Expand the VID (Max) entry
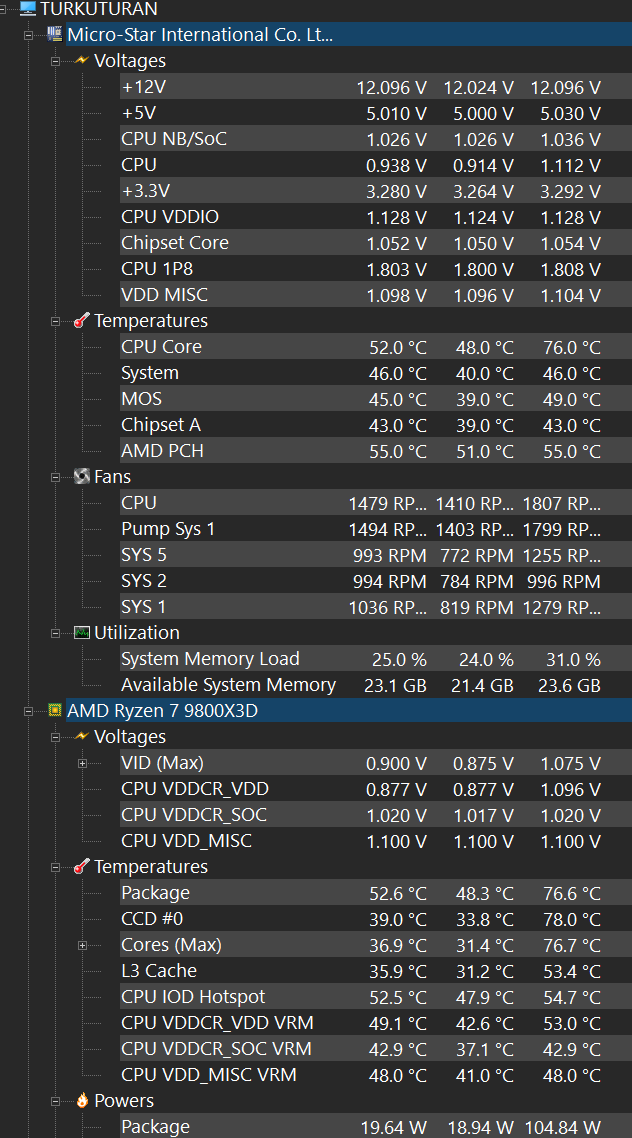 pyautogui.click(x=82, y=764)
